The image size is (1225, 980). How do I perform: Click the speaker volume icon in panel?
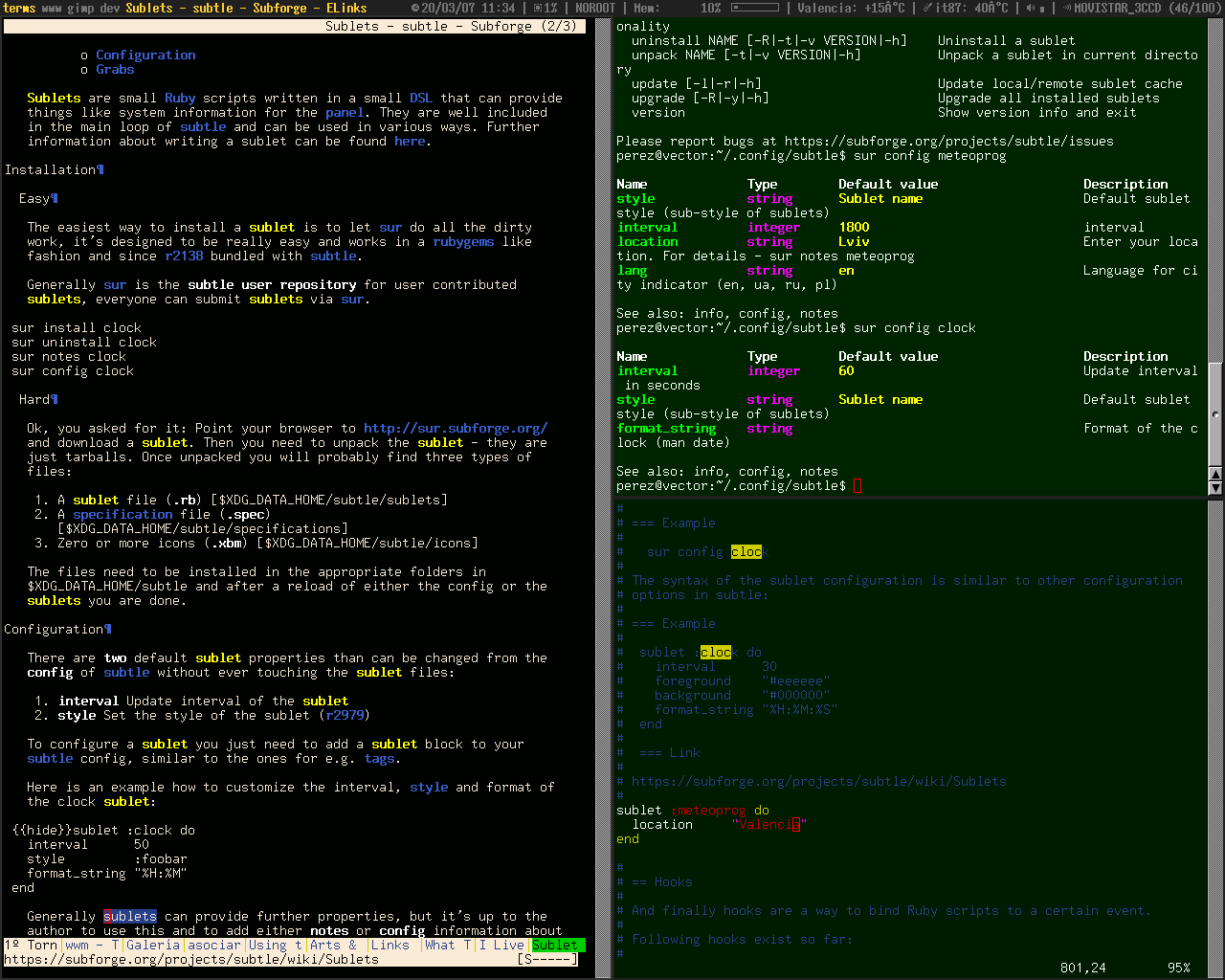(x=1033, y=8)
